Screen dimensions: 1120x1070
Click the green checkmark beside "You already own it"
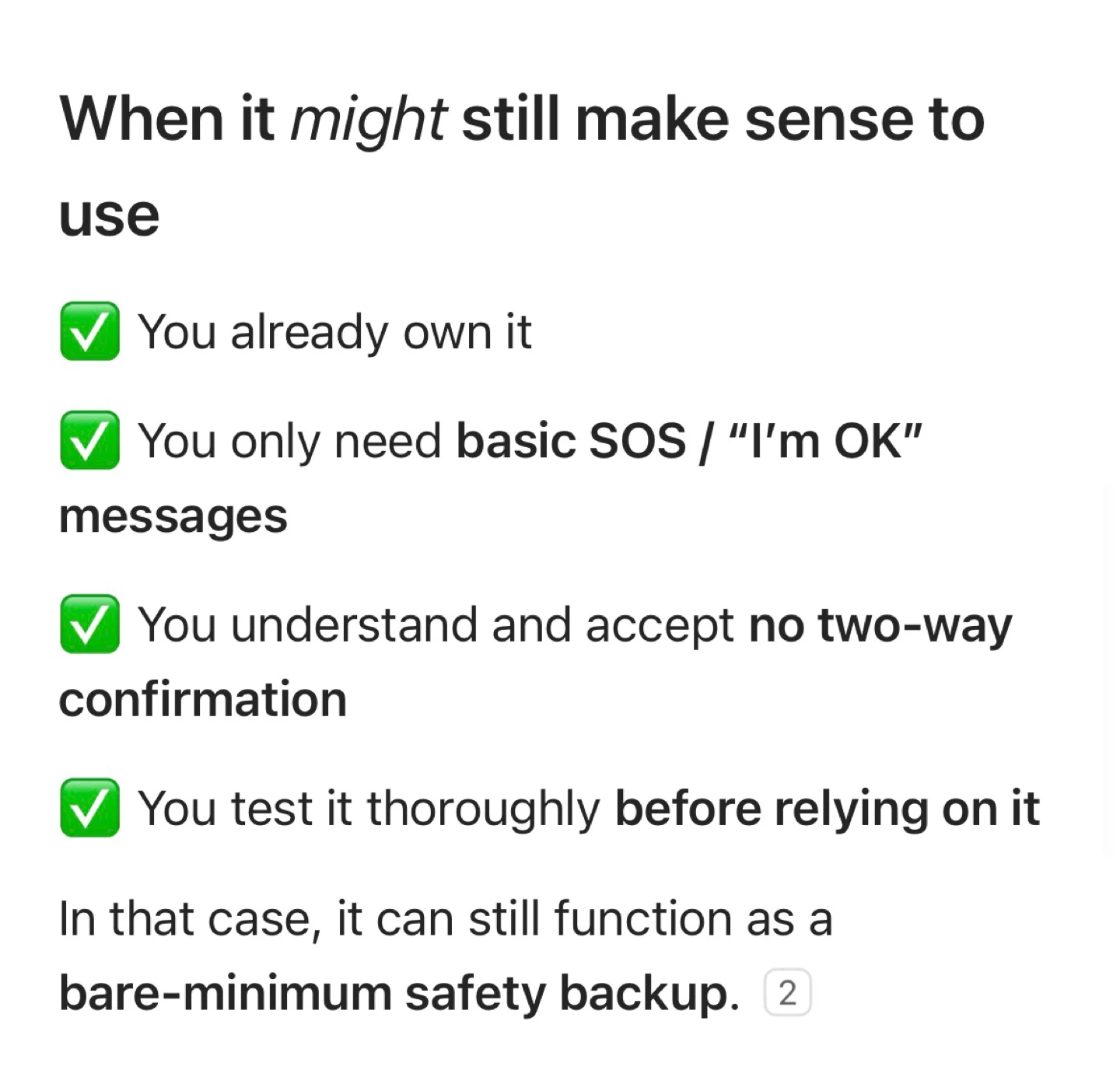89,331
